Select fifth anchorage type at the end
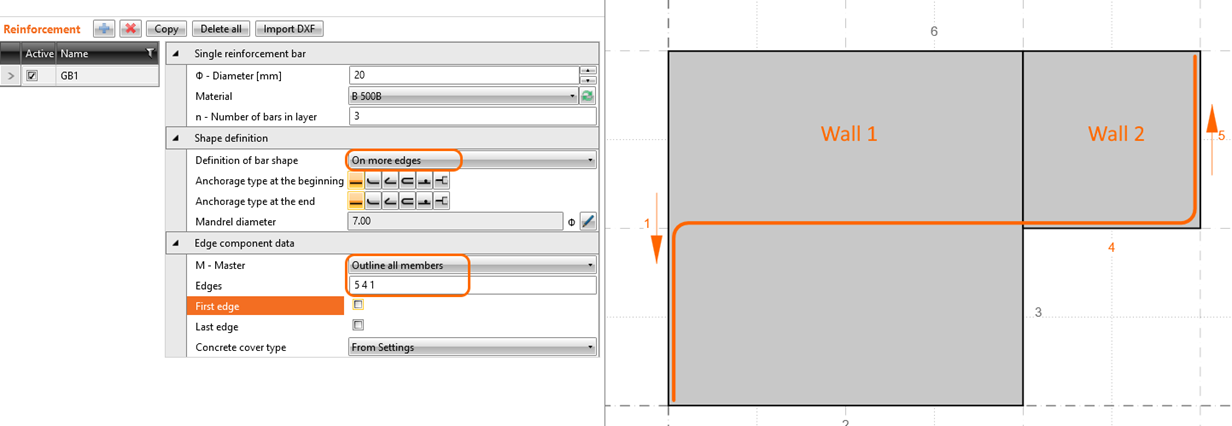Viewport: 1232px width, 426px height. tap(424, 201)
